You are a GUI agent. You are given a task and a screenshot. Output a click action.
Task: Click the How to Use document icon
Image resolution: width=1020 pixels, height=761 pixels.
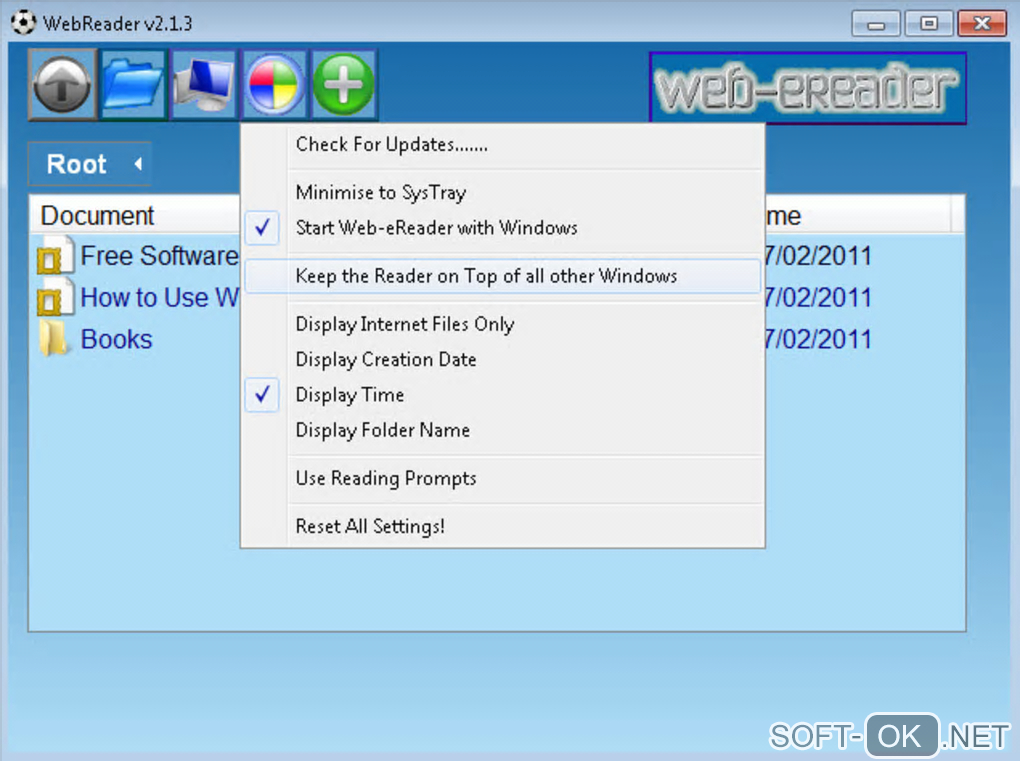(55, 297)
